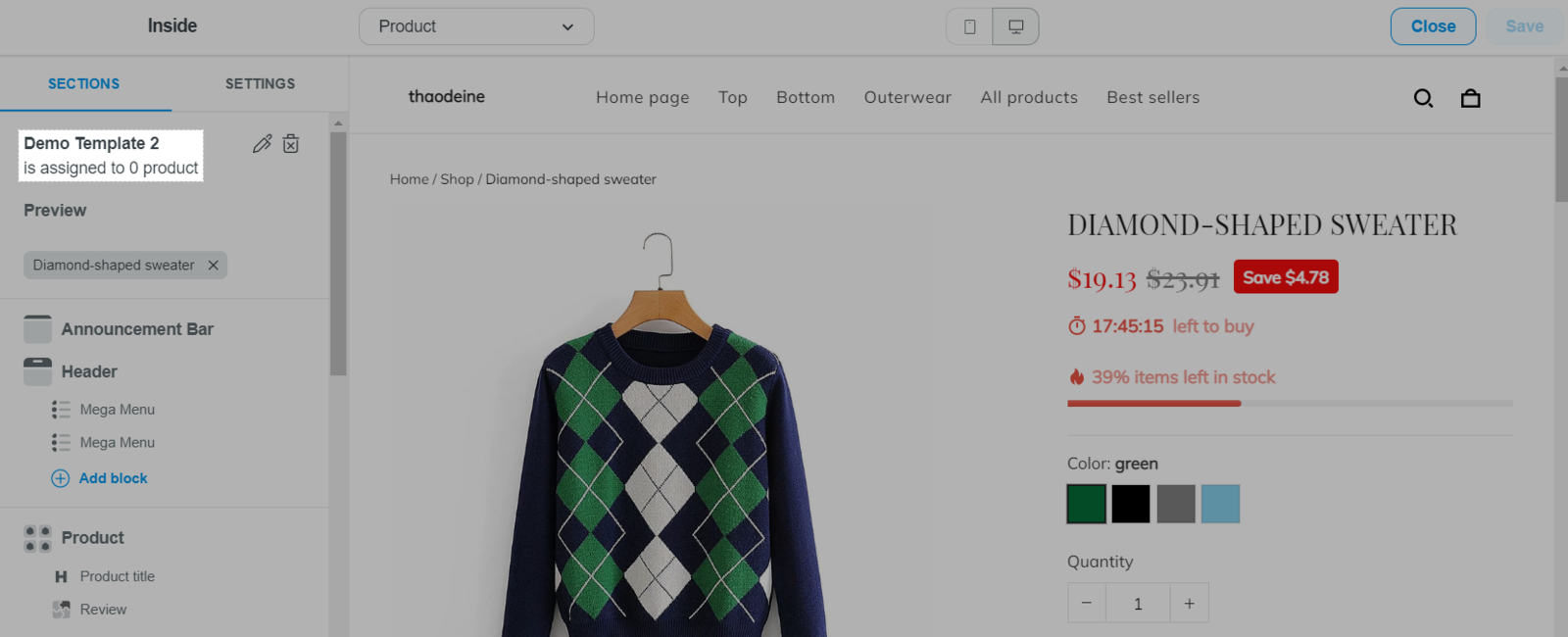Open storefront search icon
This screenshot has width=1568, height=637.
click(x=1423, y=98)
